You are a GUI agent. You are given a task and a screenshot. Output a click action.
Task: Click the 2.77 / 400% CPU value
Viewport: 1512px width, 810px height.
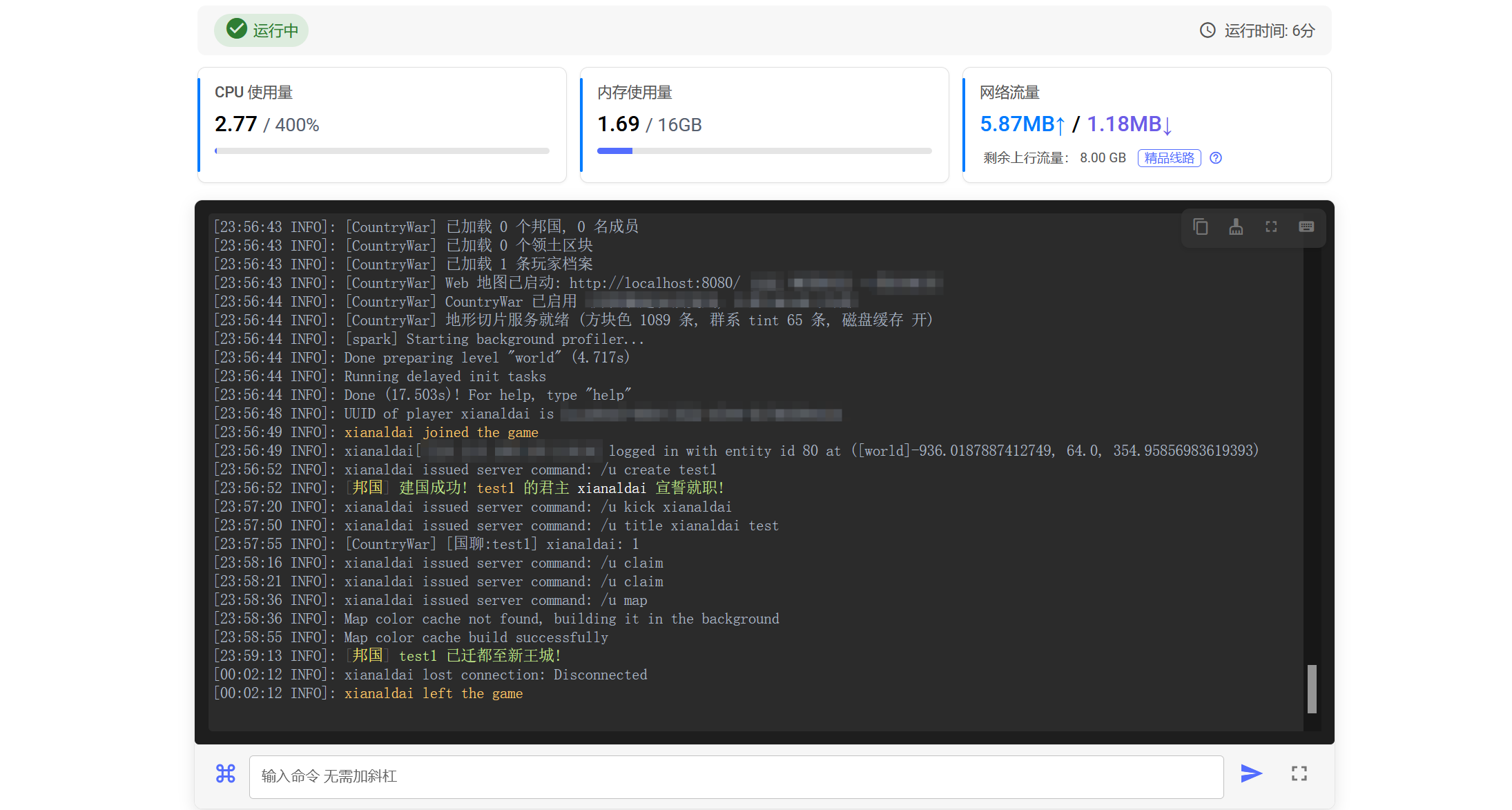click(266, 124)
